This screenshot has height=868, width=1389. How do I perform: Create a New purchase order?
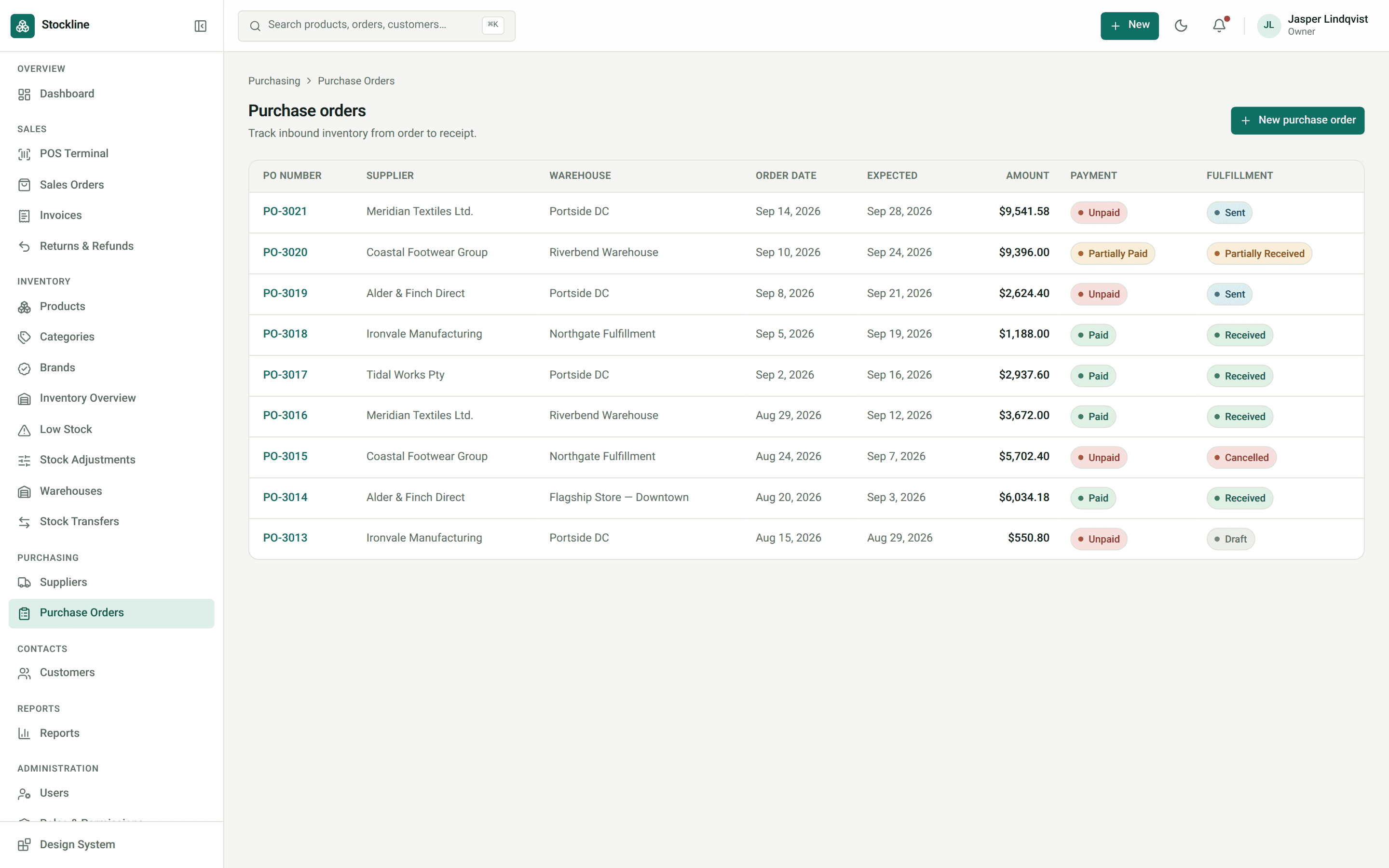tap(1297, 121)
